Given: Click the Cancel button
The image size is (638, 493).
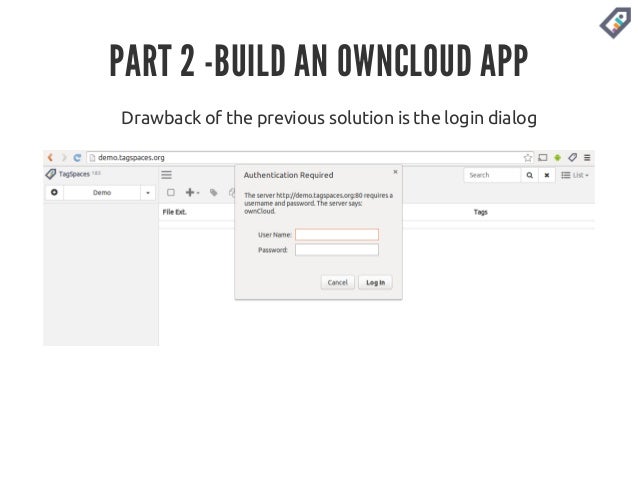Looking at the screenshot, I should coord(338,282).
